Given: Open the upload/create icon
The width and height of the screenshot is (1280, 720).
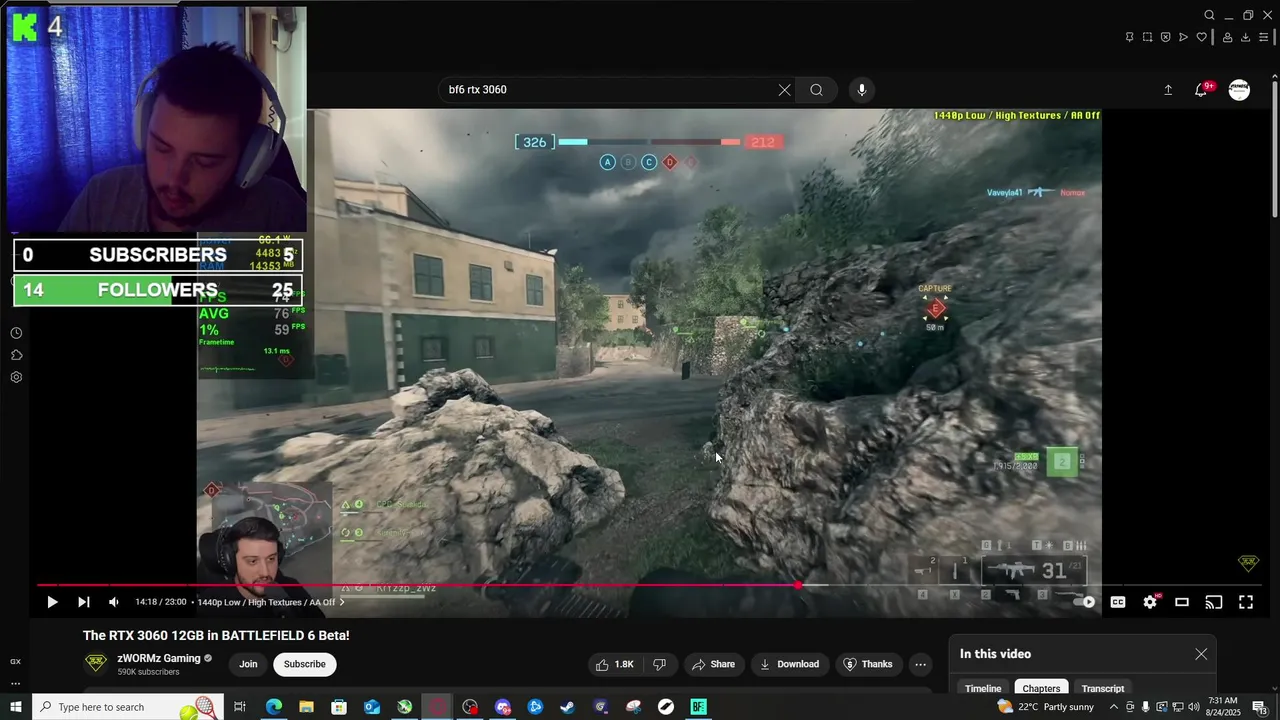Looking at the screenshot, I should pyautogui.click(x=1168, y=90).
